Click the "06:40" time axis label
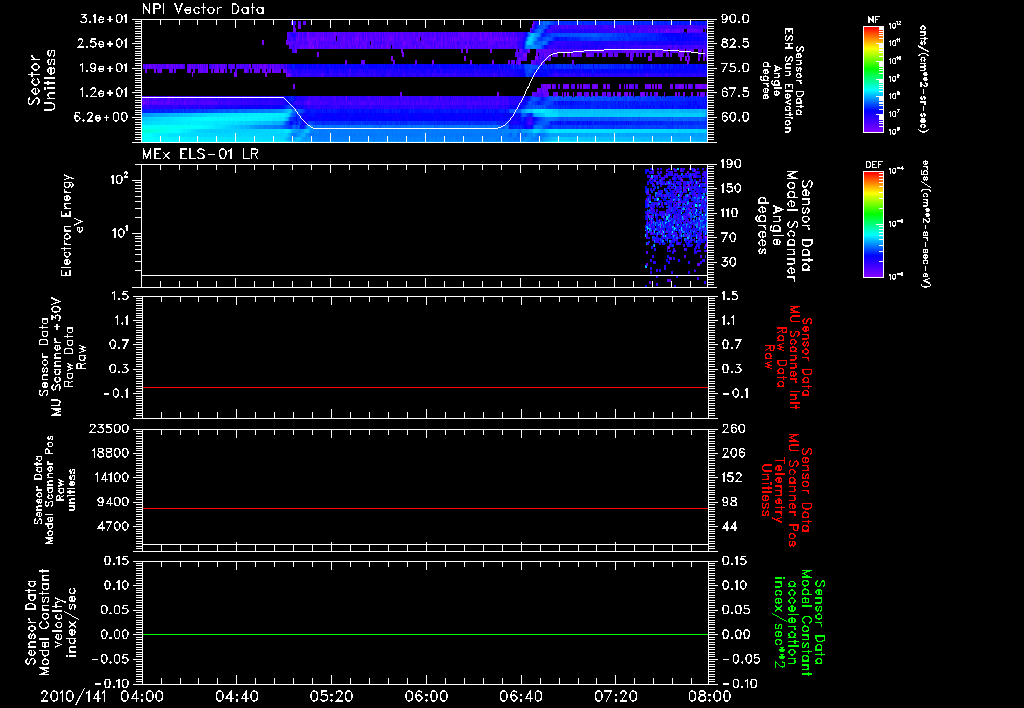 tap(520, 696)
